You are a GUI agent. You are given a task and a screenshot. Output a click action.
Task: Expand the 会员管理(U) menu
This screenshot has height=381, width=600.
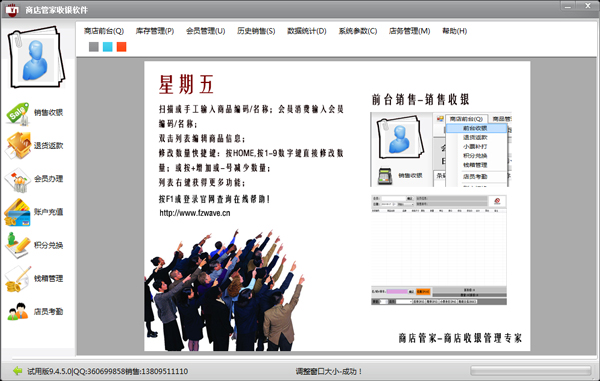click(x=205, y=31)
